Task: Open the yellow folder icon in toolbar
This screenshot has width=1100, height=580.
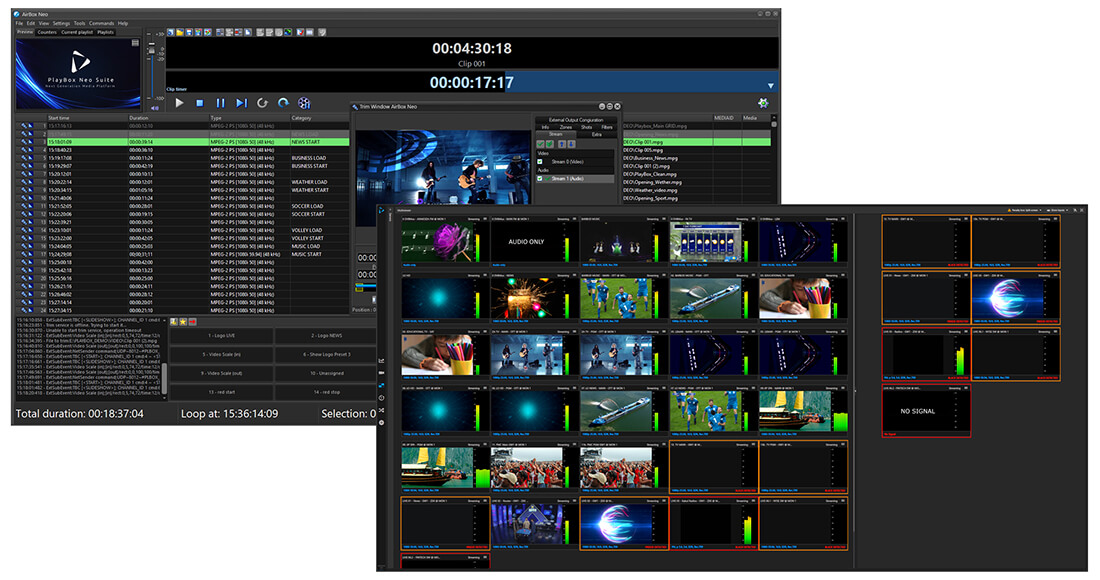Action: click(180, 32)
